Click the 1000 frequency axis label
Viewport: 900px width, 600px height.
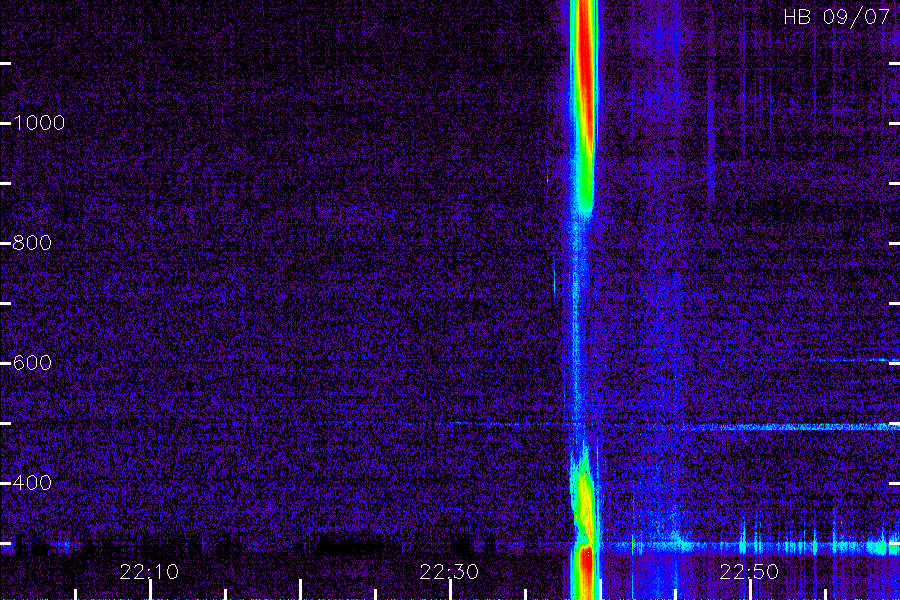point(39,122)
